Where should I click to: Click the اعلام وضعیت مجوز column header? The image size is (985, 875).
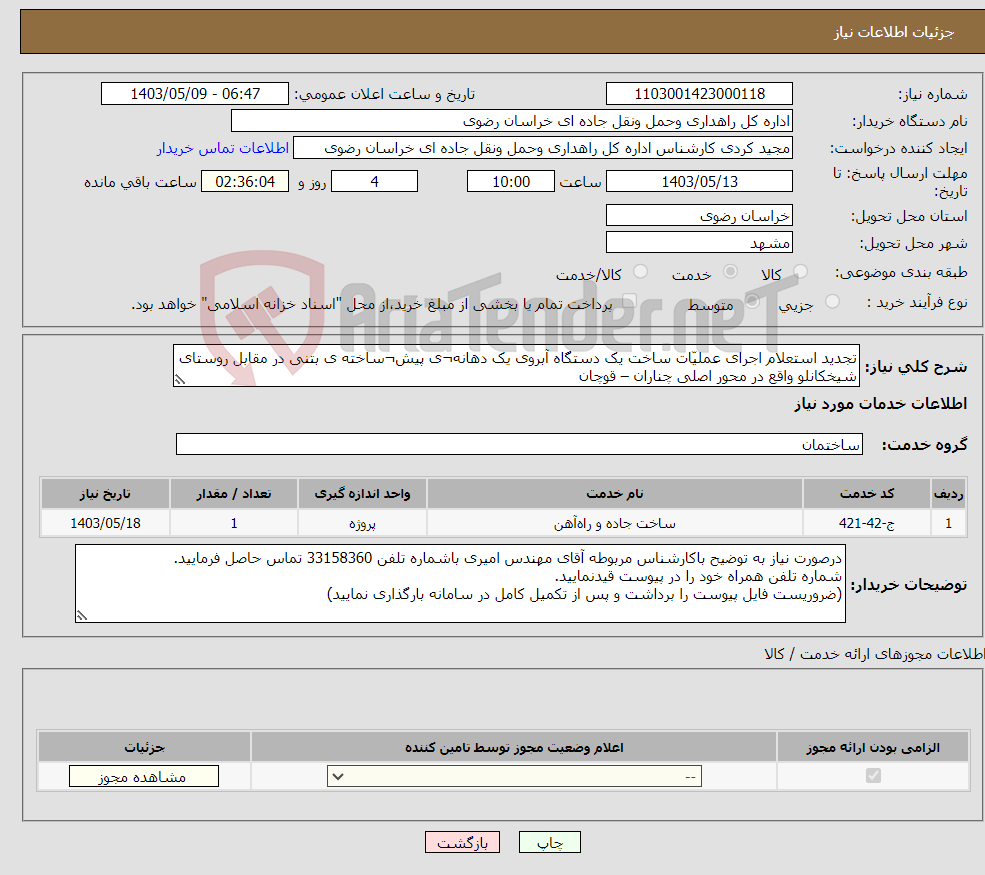tap(514, 747)
